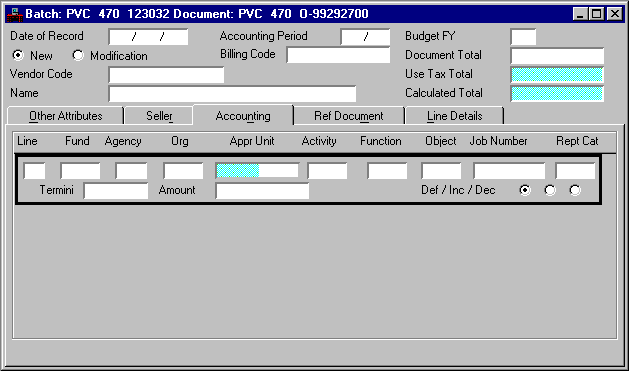629x371 pixels.
Task: Focus the Org field
Action: (183, 171)
